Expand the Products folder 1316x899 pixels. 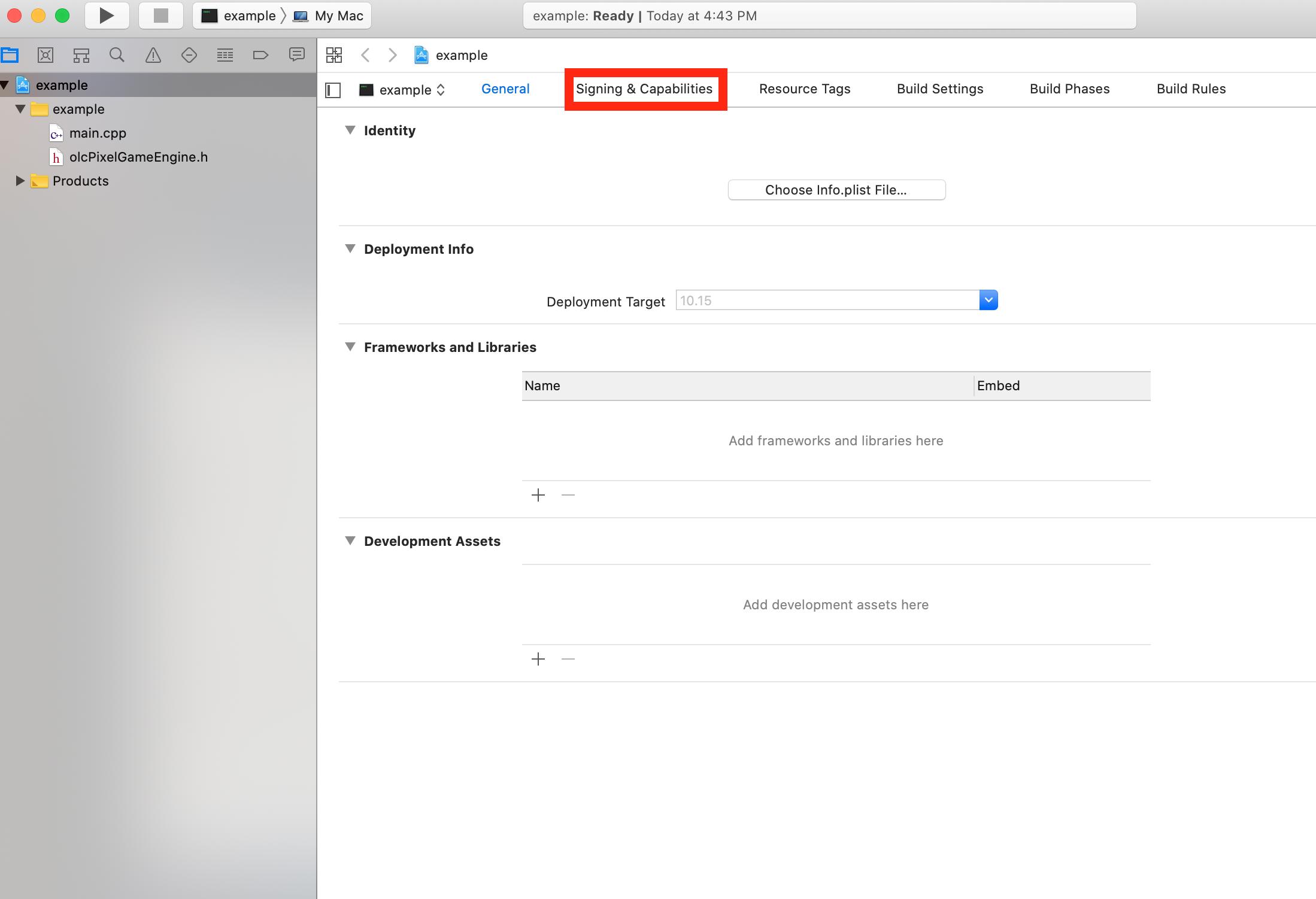tap(20, 181)
